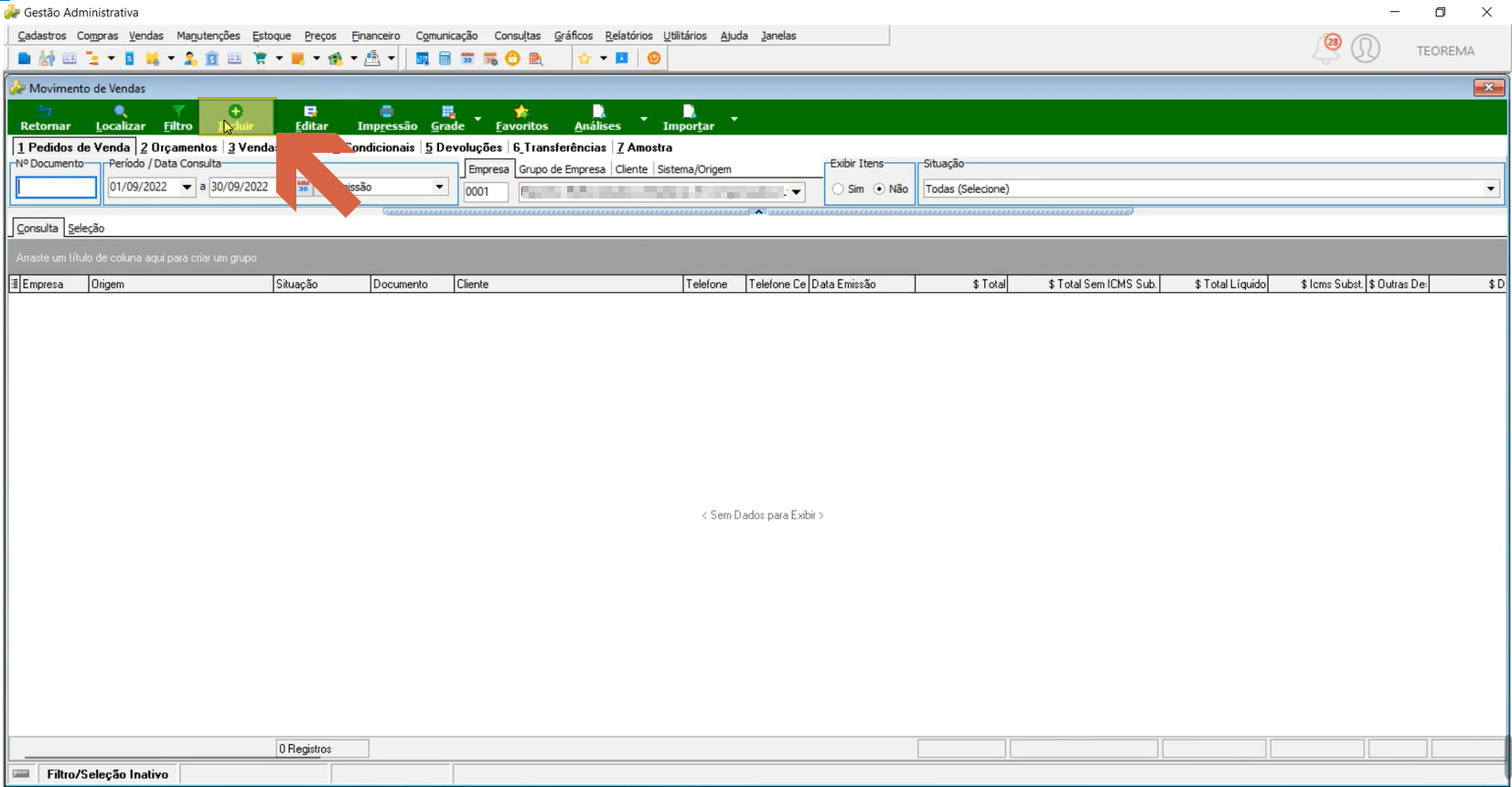This screenshot has width=1512, height=787.
Task: Click the orange box toolbar icon
Action: click(297, 59)
